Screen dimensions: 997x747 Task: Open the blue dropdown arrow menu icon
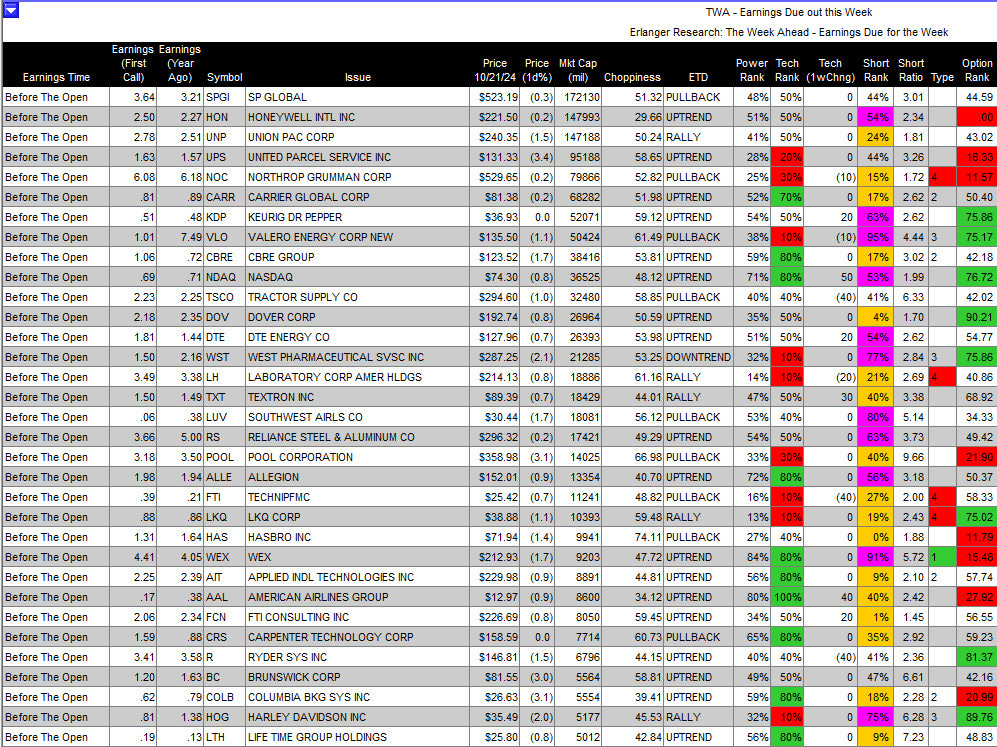coord(11,10)
